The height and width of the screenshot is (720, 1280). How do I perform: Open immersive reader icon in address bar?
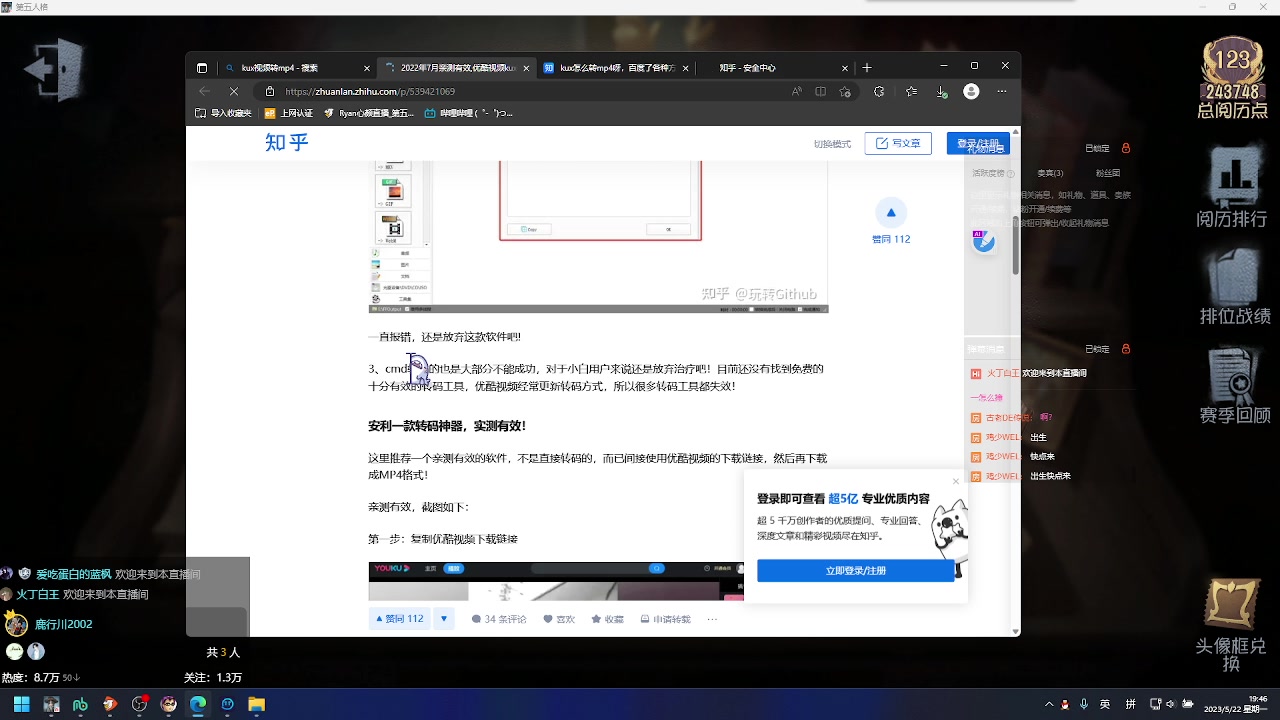click(x=821, y=91)
